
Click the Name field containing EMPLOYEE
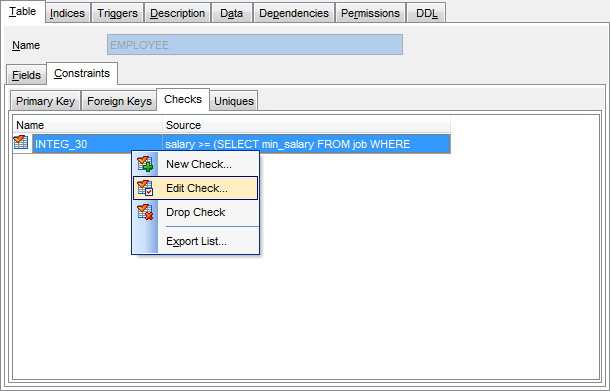(255, 45)
